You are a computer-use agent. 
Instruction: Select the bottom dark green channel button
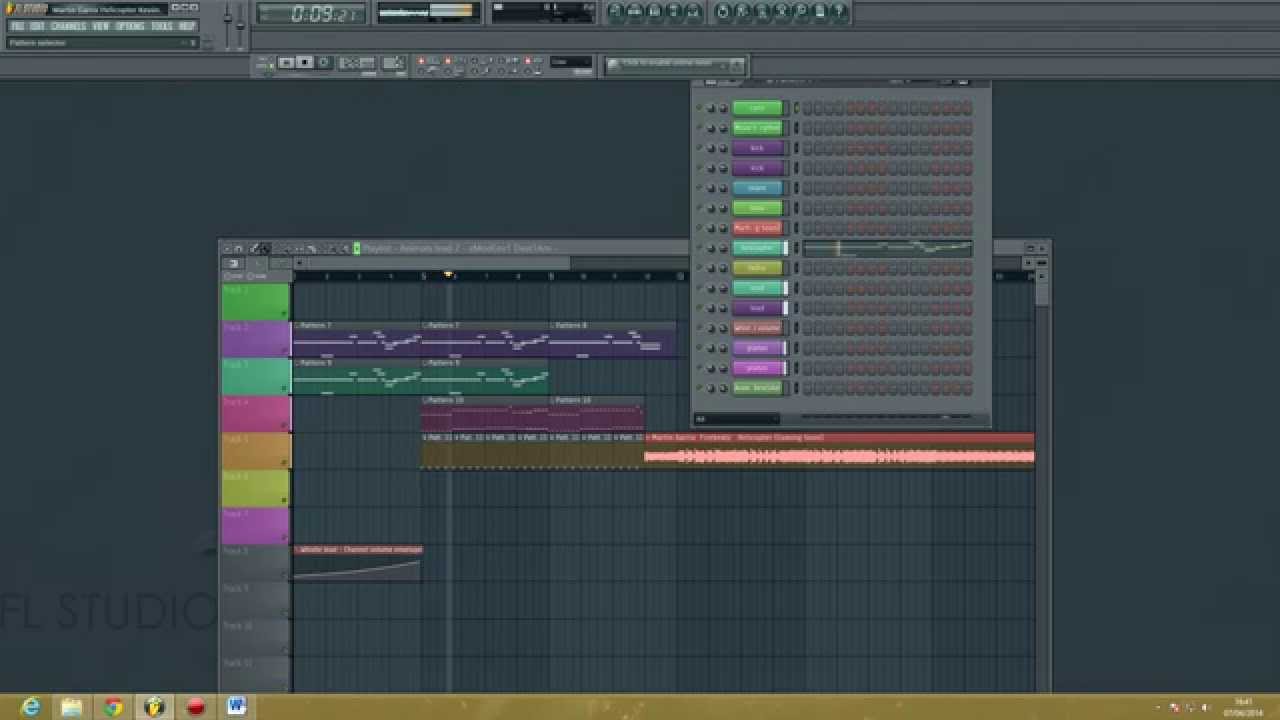757,388
